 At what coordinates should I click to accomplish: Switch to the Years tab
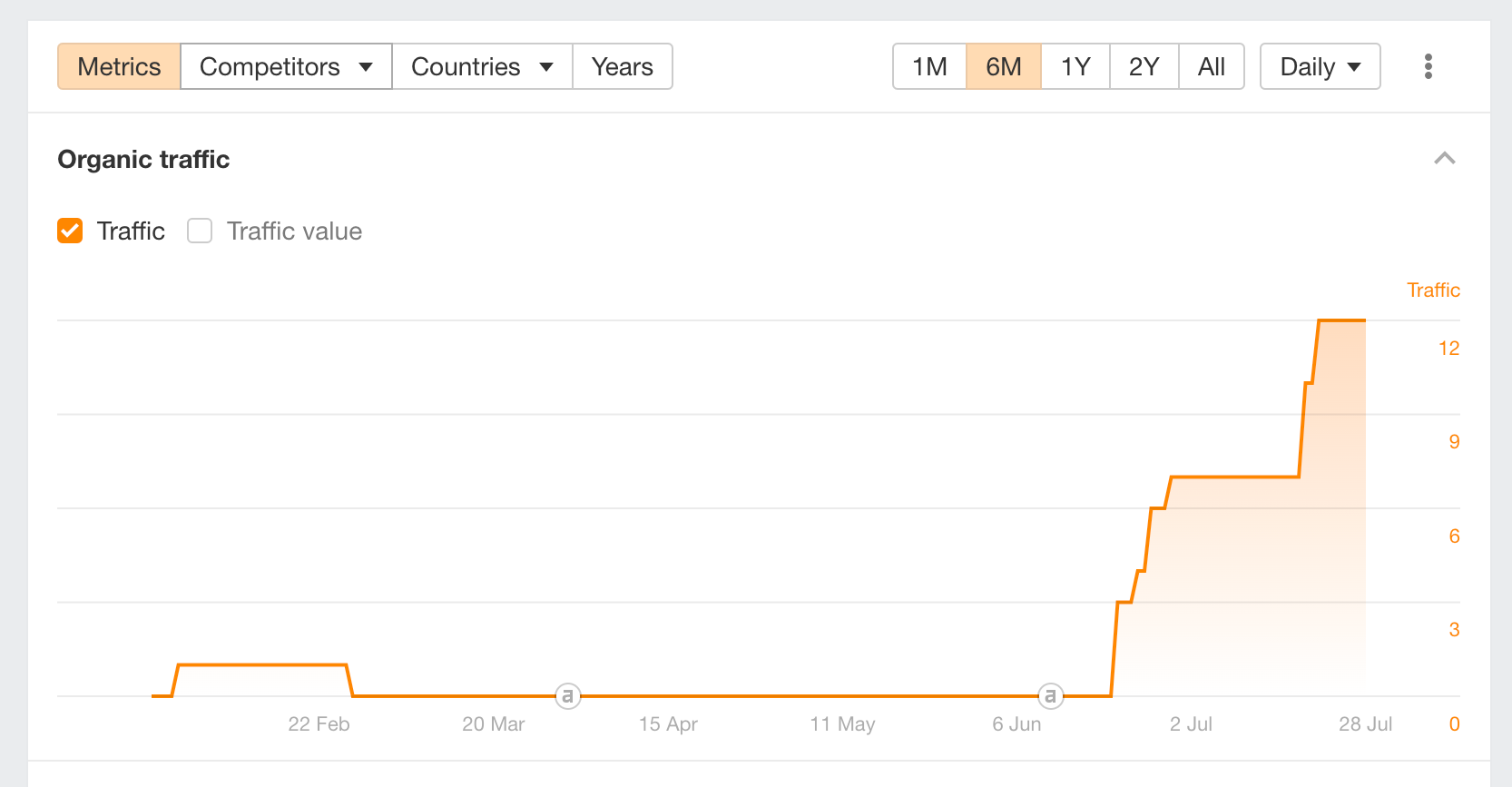click(622, 66)
